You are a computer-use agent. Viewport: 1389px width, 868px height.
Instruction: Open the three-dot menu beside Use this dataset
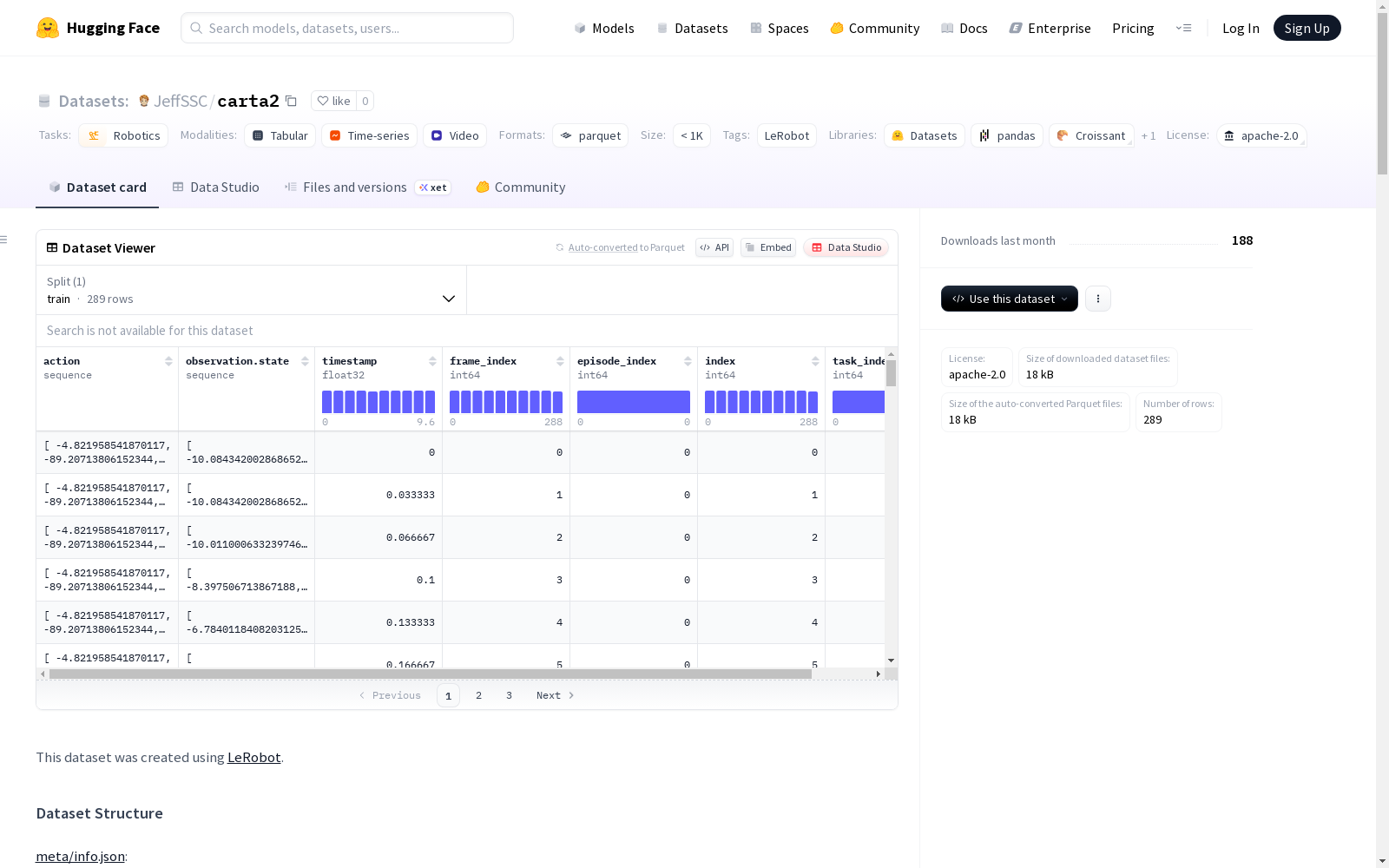(1098, 299)
